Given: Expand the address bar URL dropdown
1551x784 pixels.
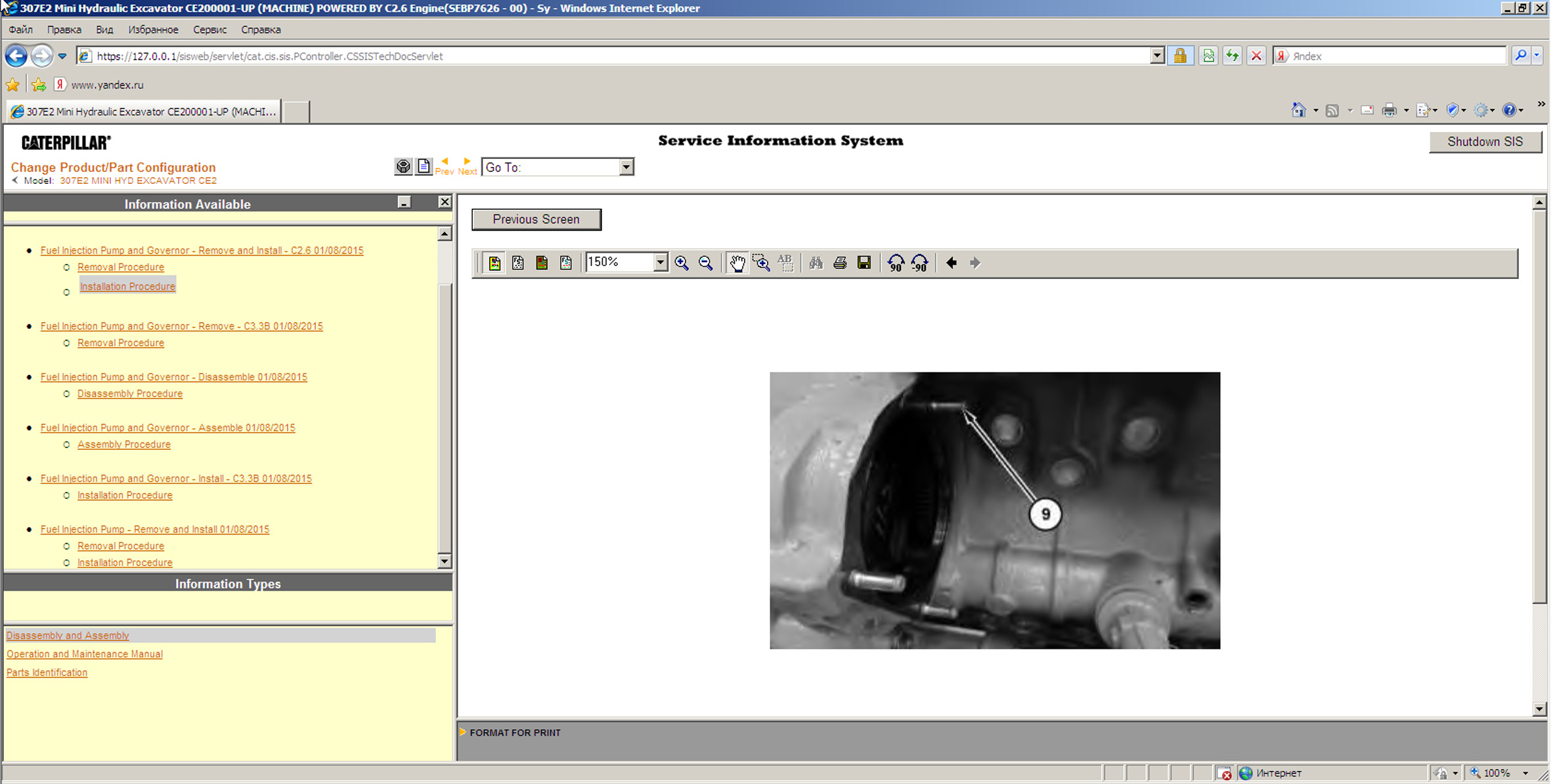Looking at the screenshot, I should [1157, 56].
